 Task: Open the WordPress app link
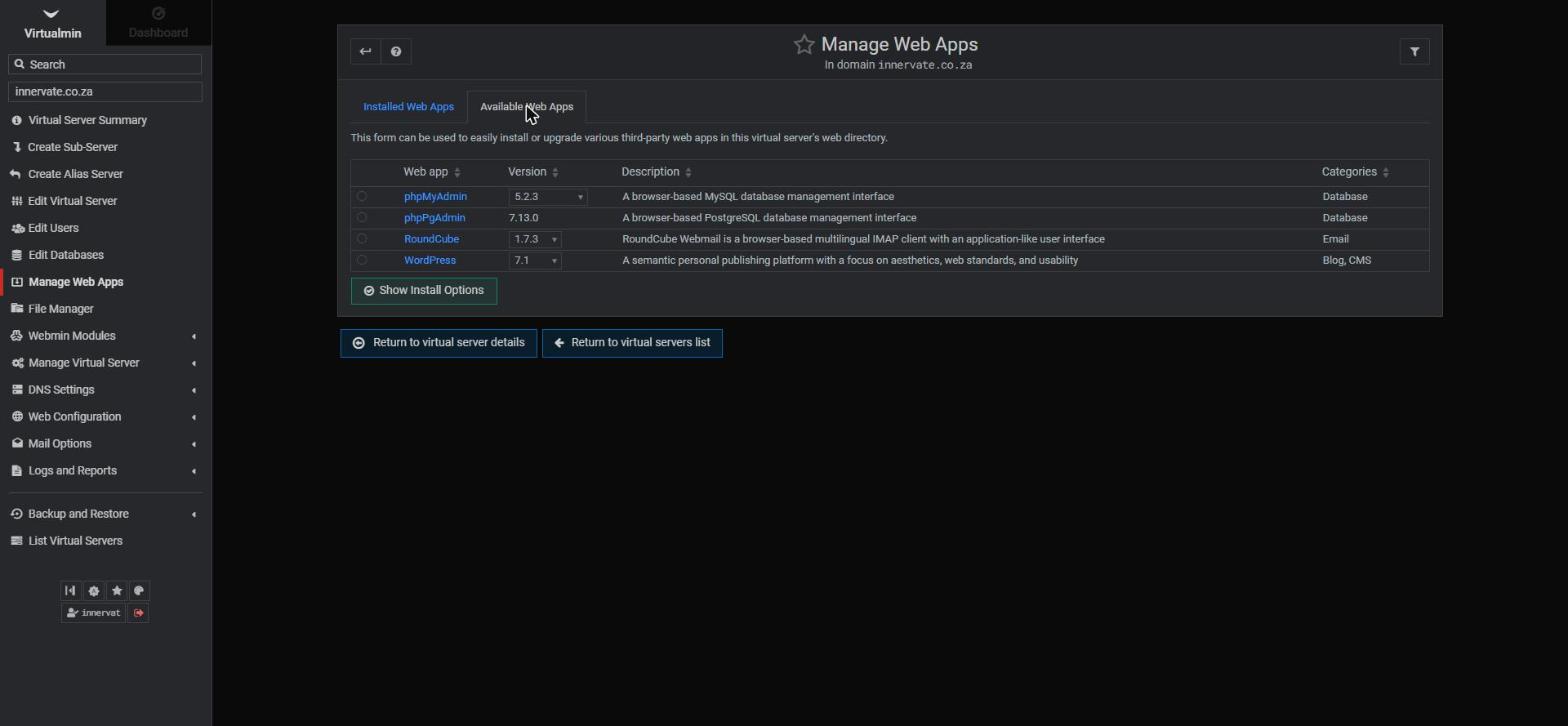pos(430,261)
